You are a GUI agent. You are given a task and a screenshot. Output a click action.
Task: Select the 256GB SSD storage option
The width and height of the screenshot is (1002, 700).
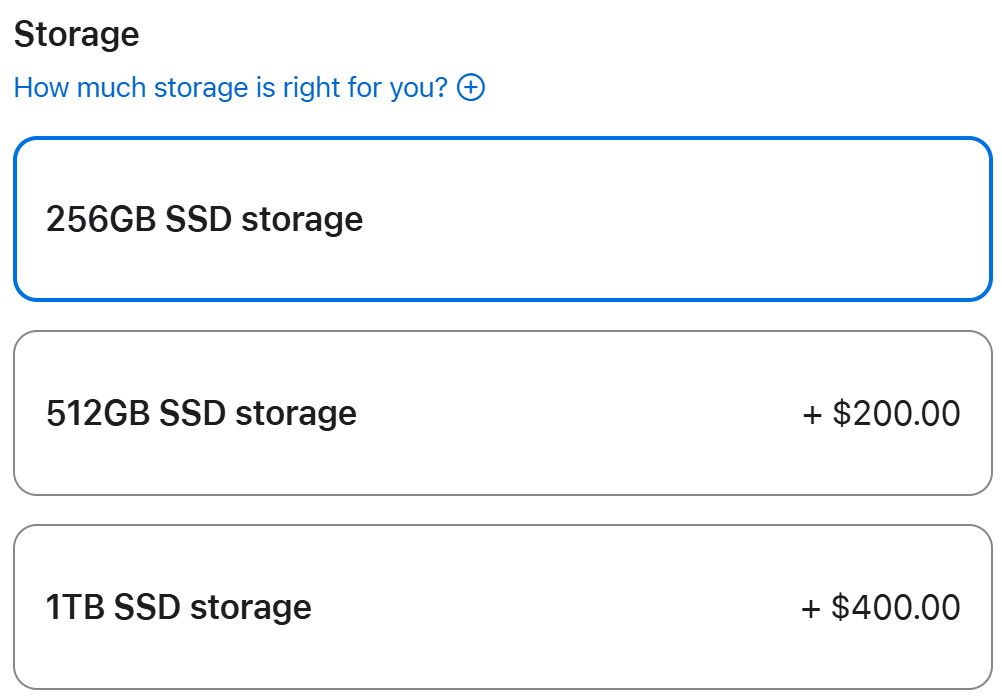[502, 219]
